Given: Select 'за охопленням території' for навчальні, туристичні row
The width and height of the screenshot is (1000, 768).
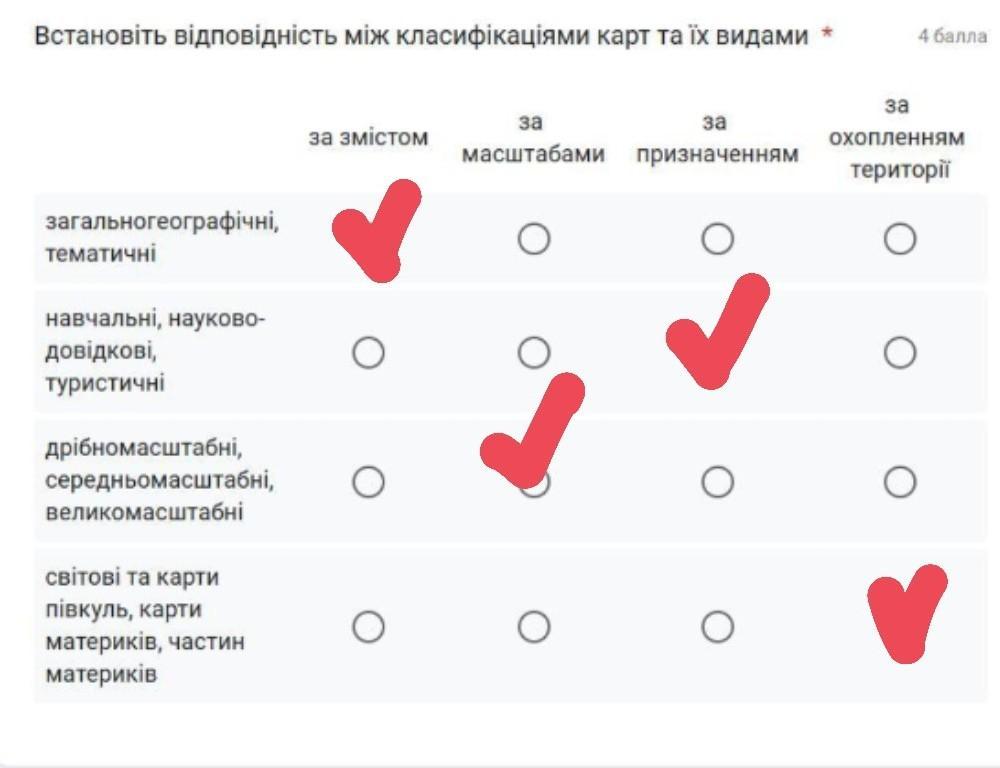Looking at the screenshot, I should pos(900,352).
